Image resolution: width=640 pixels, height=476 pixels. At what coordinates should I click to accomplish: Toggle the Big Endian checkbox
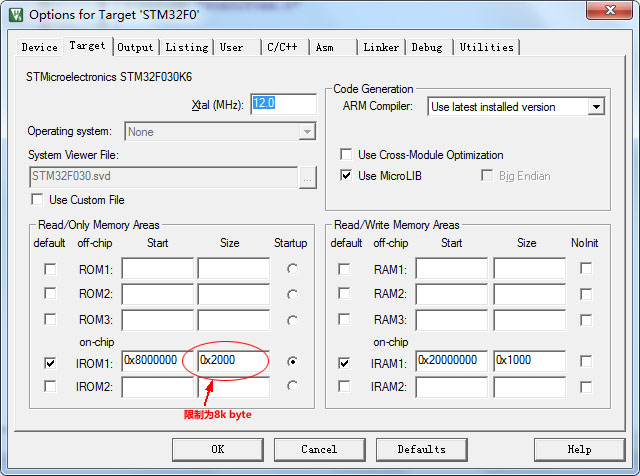coord(487,176)
